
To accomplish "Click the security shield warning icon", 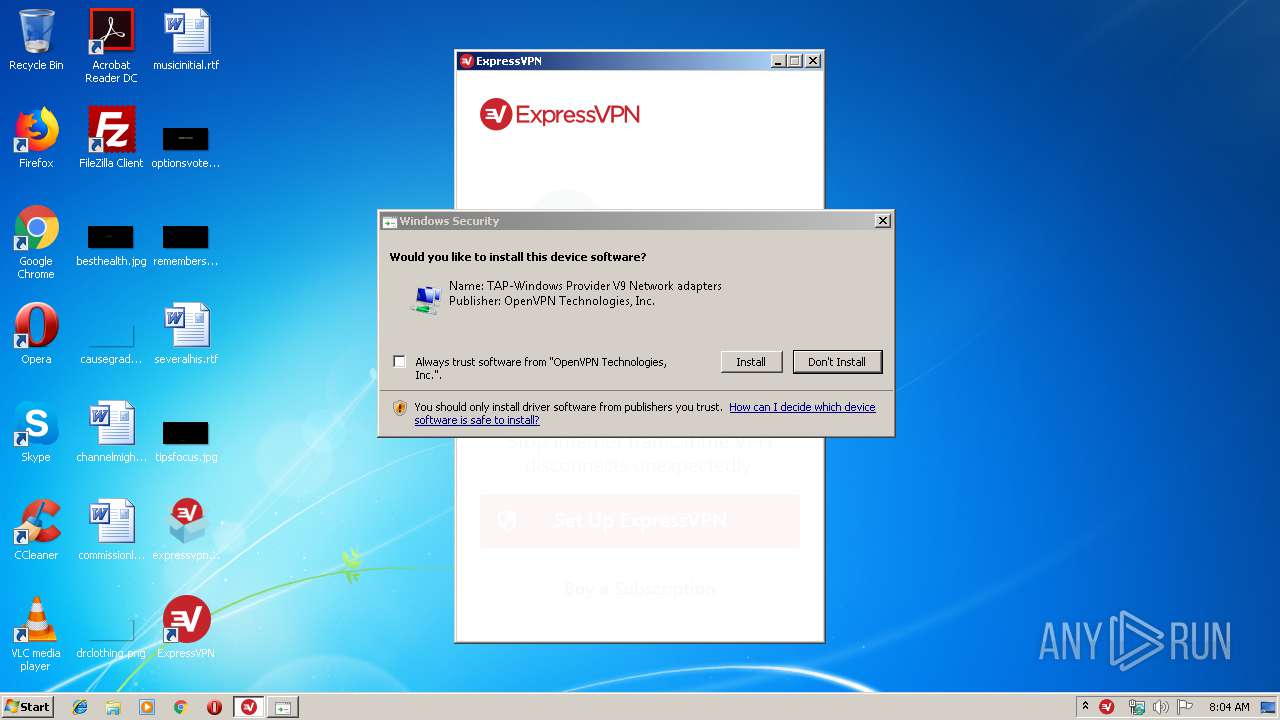I will 400,408.
